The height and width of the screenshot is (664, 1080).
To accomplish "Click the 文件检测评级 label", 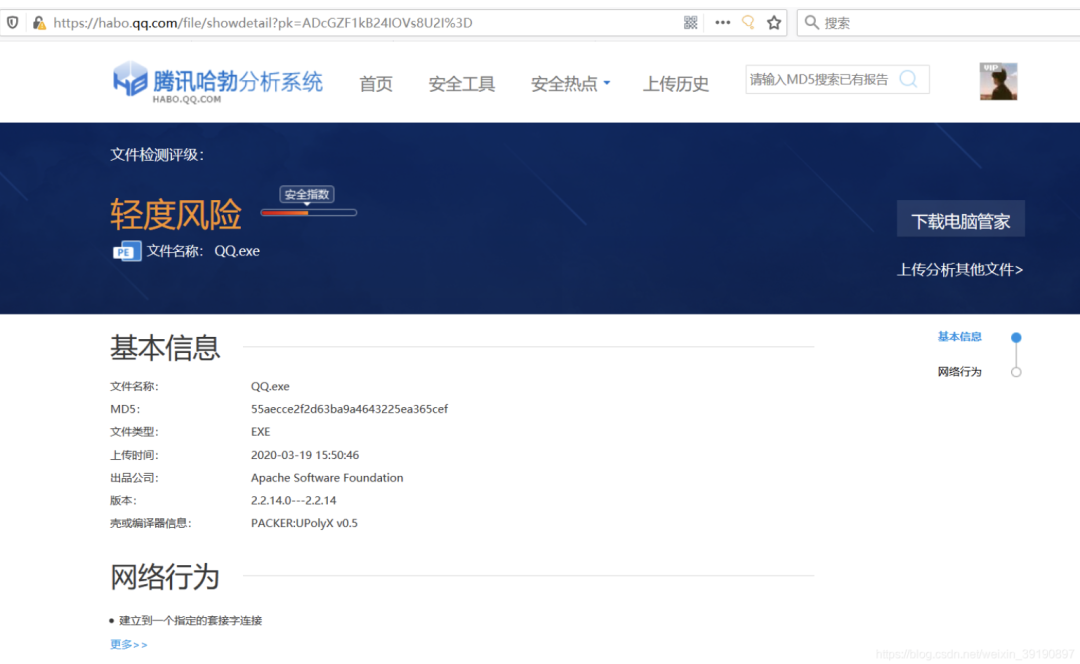I will coord(157,155).
